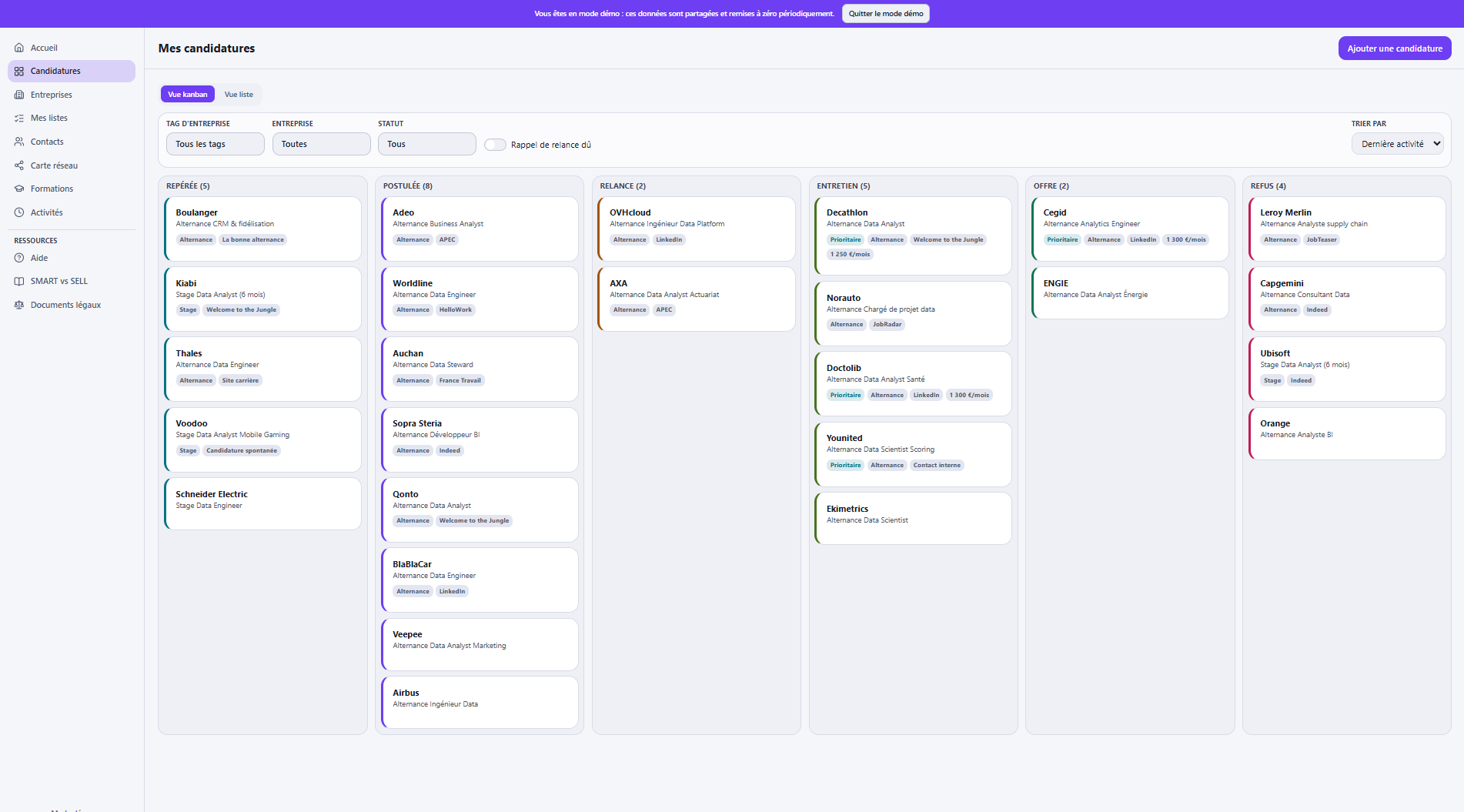The width and height of the screenshot is (1464, 812).
Task: Click the Formations graduation cap icon
Action: [x=19, y=189]
